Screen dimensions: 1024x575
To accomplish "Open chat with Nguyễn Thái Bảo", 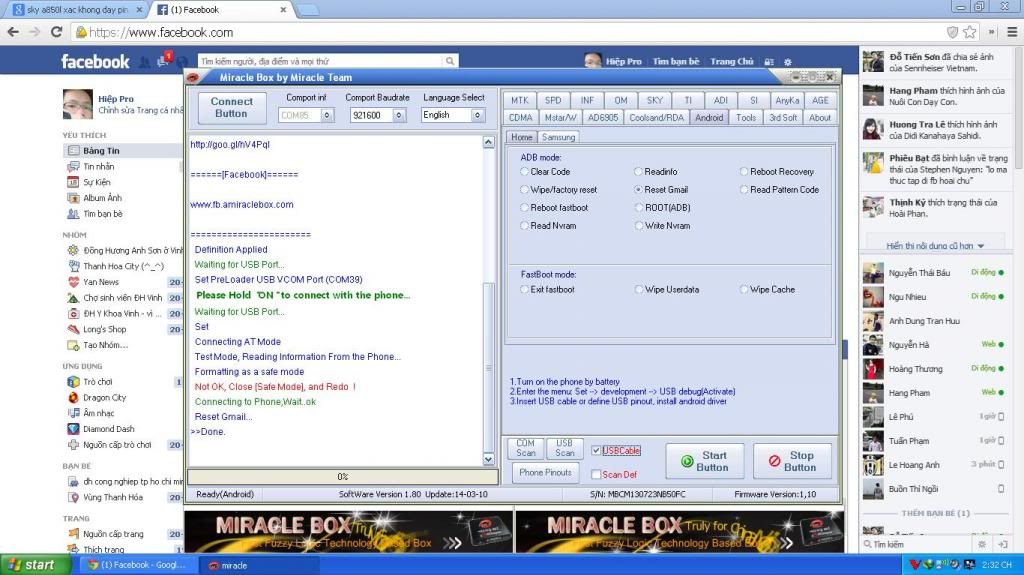I will [x=934, y=272].
